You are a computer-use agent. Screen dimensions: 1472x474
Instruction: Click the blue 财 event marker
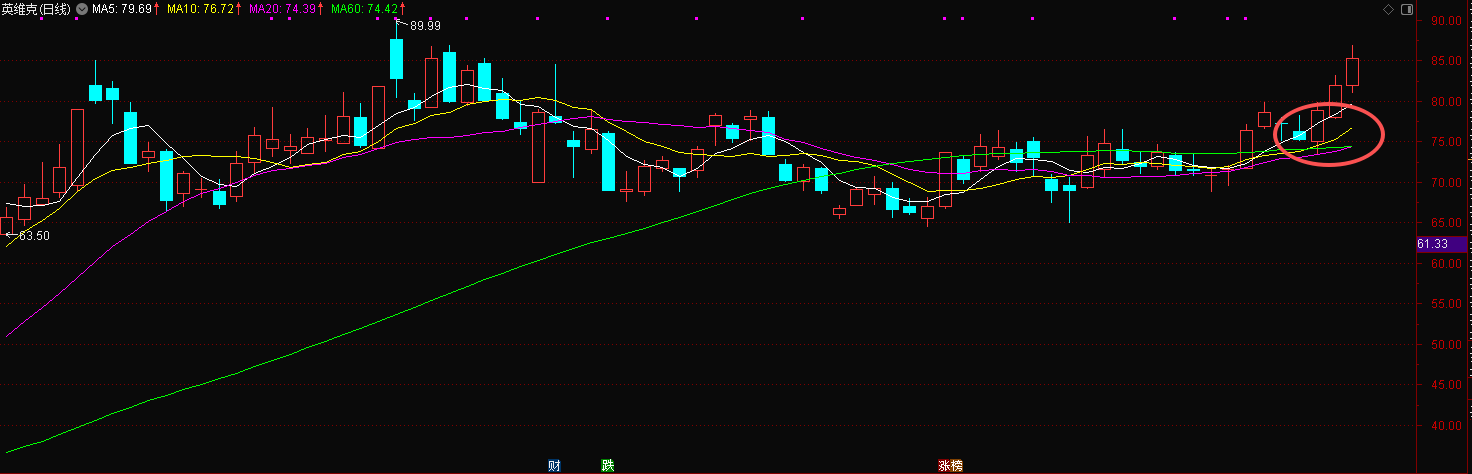[553, 465]
